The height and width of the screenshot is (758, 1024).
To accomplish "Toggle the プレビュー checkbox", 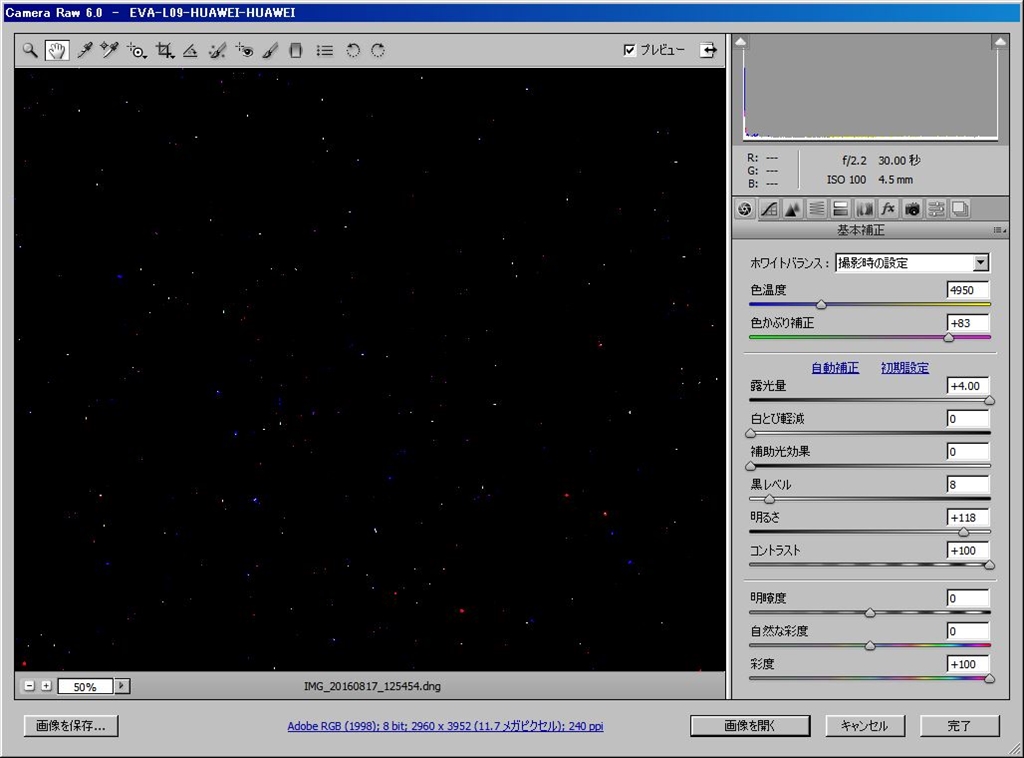I will [630, 50].
